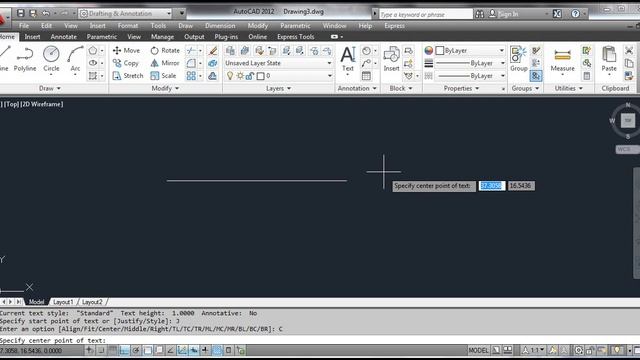
Task: Click the Match Properties icon left of ByLayer color
Action: coord(429,51)
